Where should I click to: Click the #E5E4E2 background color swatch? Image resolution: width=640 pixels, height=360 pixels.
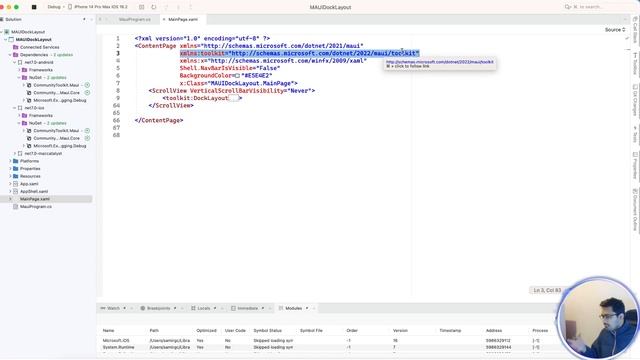237,76
